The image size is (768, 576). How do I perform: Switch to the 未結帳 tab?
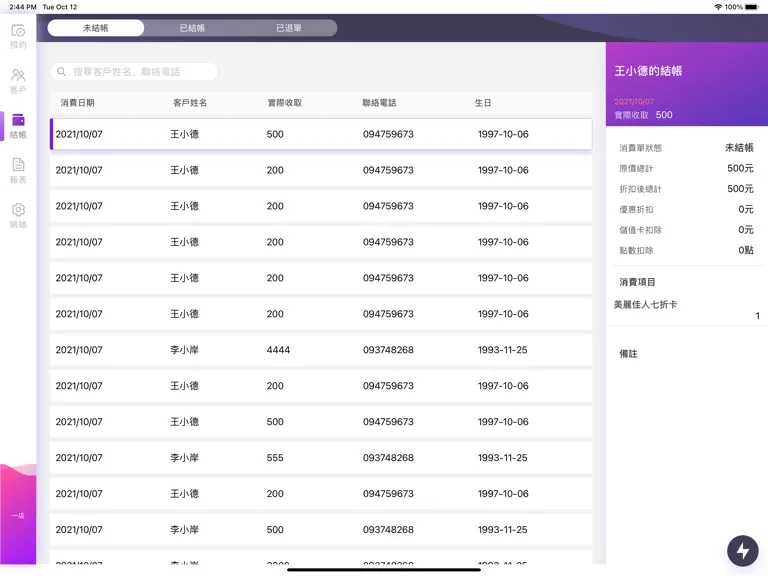pyautogui.click(x=96, y=28)
